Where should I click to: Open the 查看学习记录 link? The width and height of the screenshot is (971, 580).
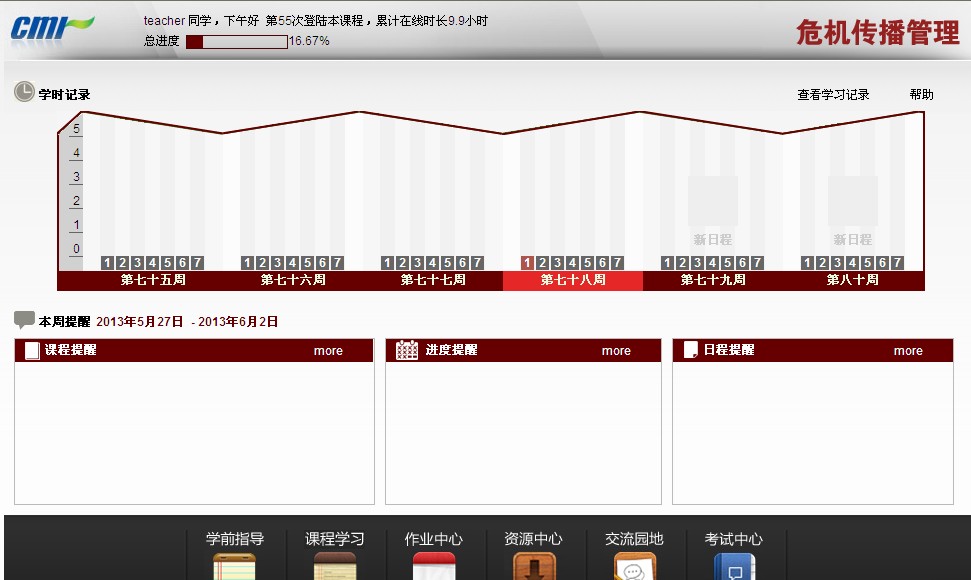click(x=833, y=95)
